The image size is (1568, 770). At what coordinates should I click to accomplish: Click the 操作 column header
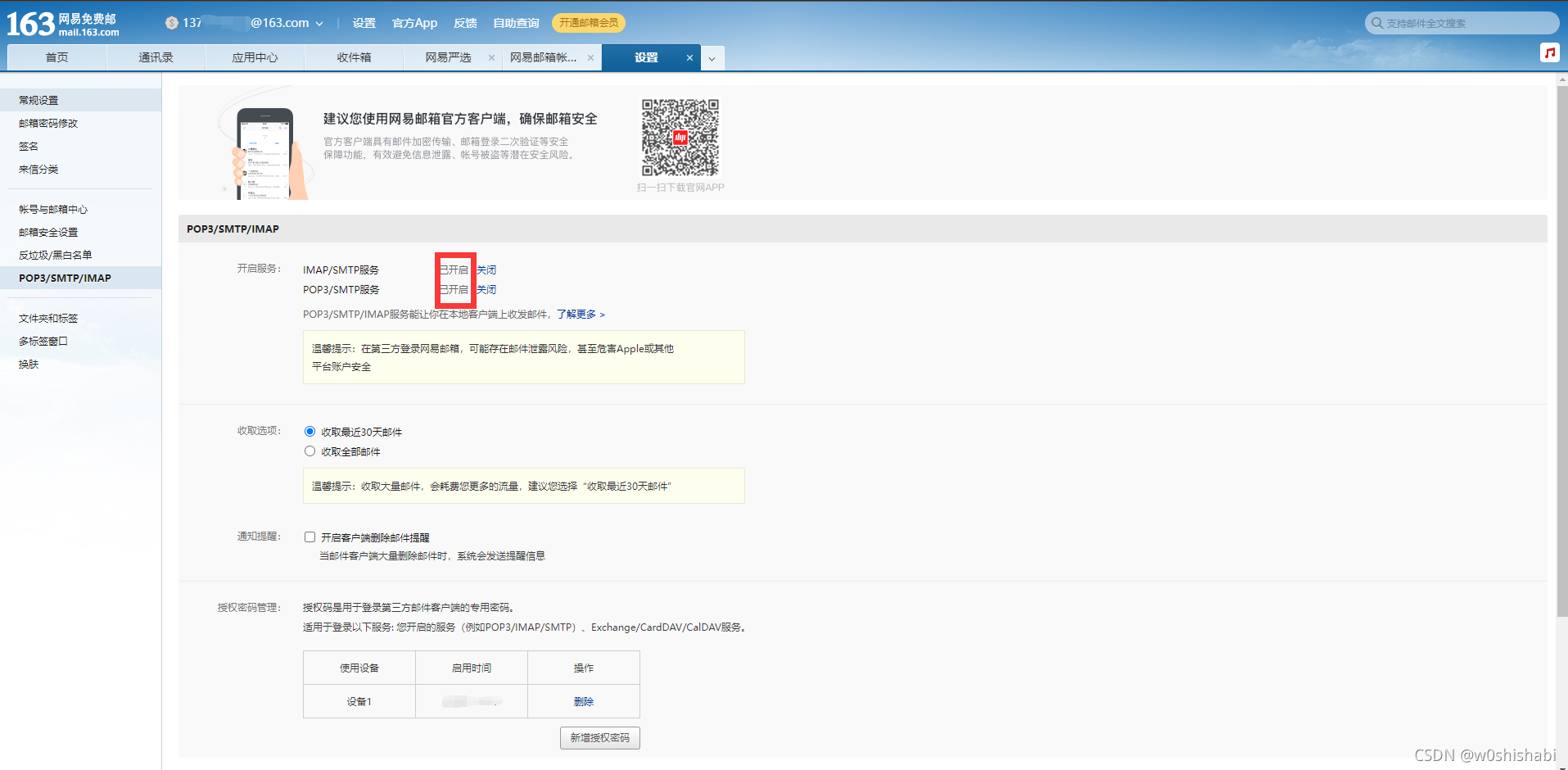pyautogui.click(x=584, y=668)
